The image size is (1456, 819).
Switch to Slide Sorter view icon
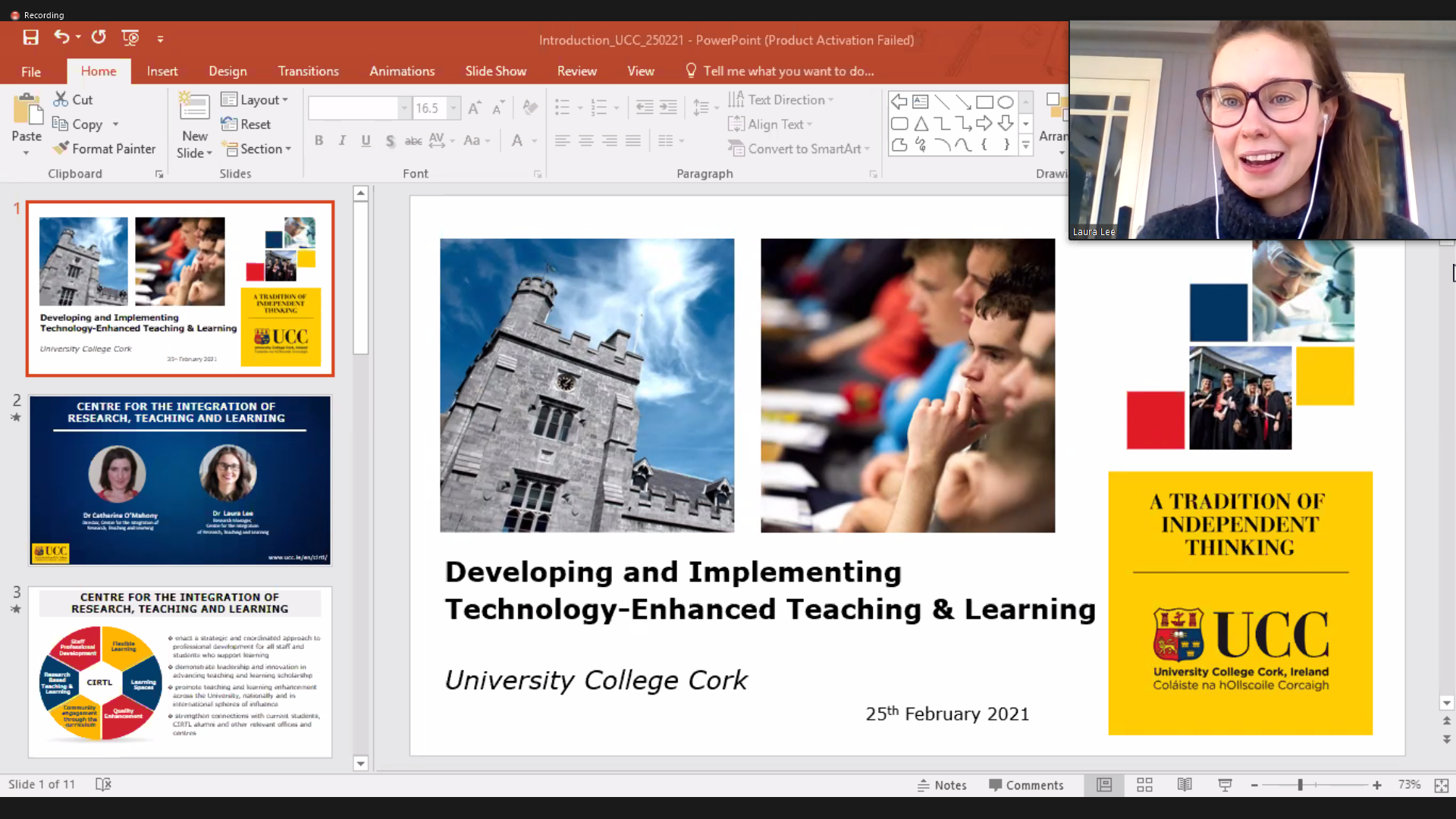1144,785
